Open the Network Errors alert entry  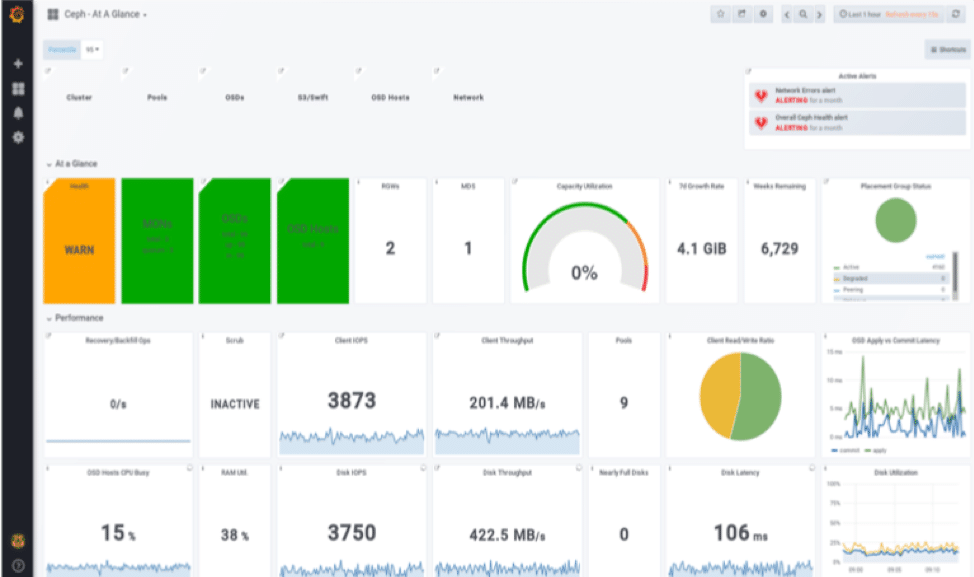click(x=857, y=95)
